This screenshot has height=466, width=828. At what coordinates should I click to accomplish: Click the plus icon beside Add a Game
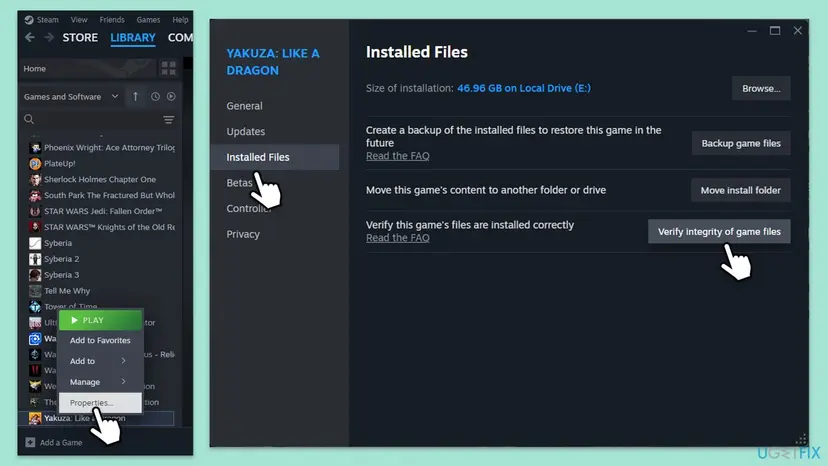point(30,442)
